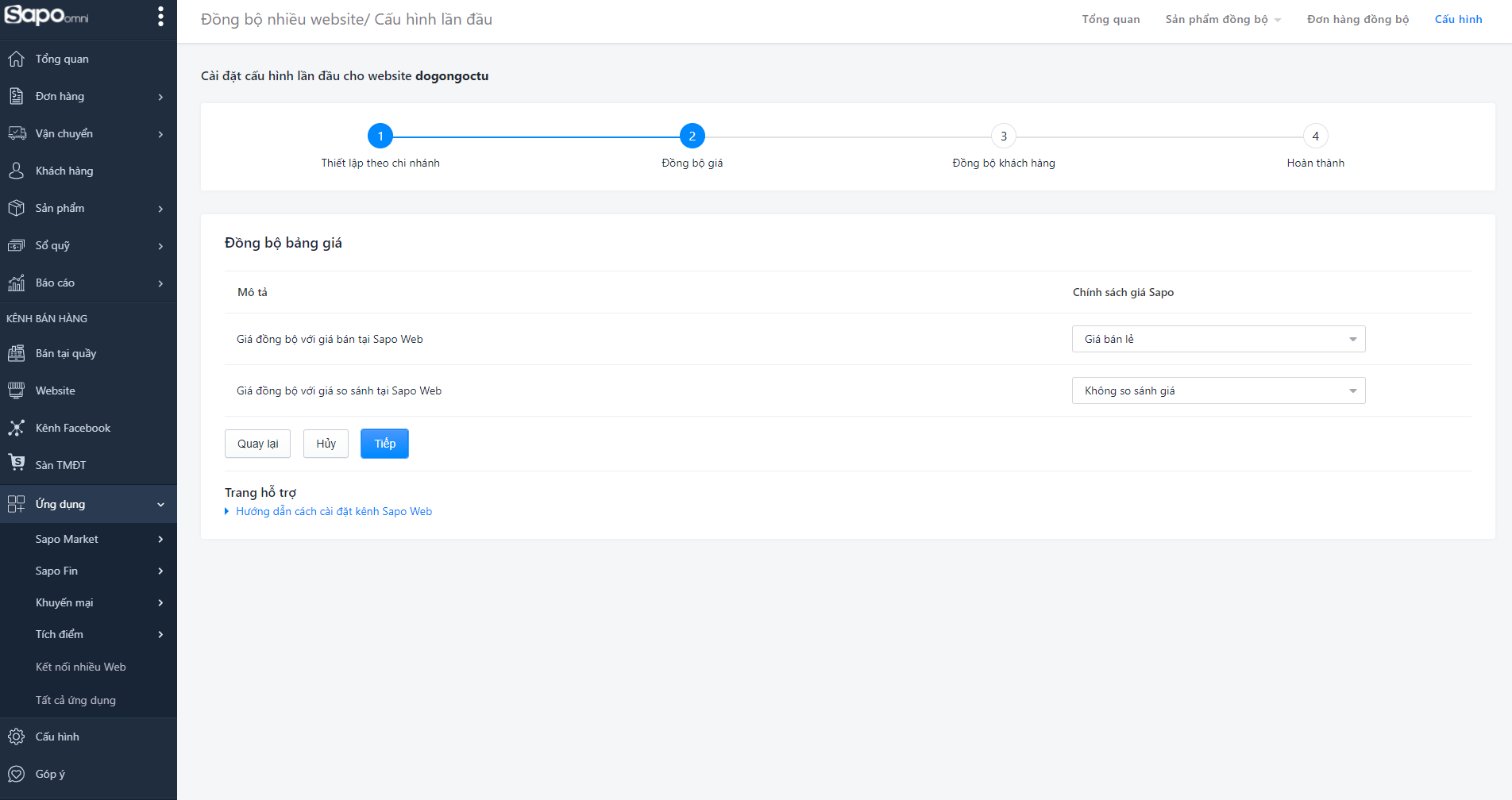
Task: Expand the Khuyến mại chevron
Action: 160,603
